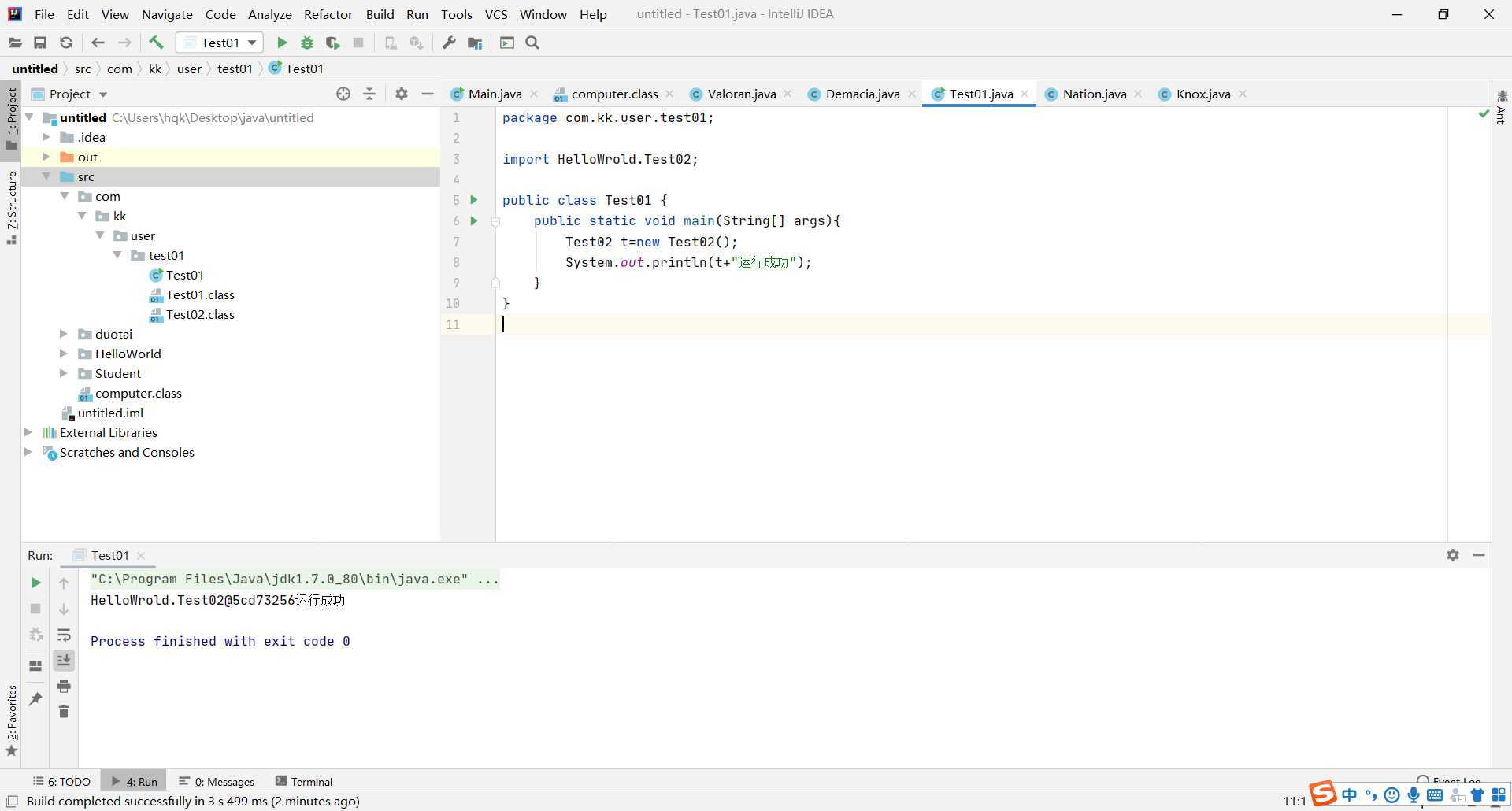The height and width of the screenshot is (811, 1512).
Task: Open the Navigate menu
Action: click(x=167, y=14)
